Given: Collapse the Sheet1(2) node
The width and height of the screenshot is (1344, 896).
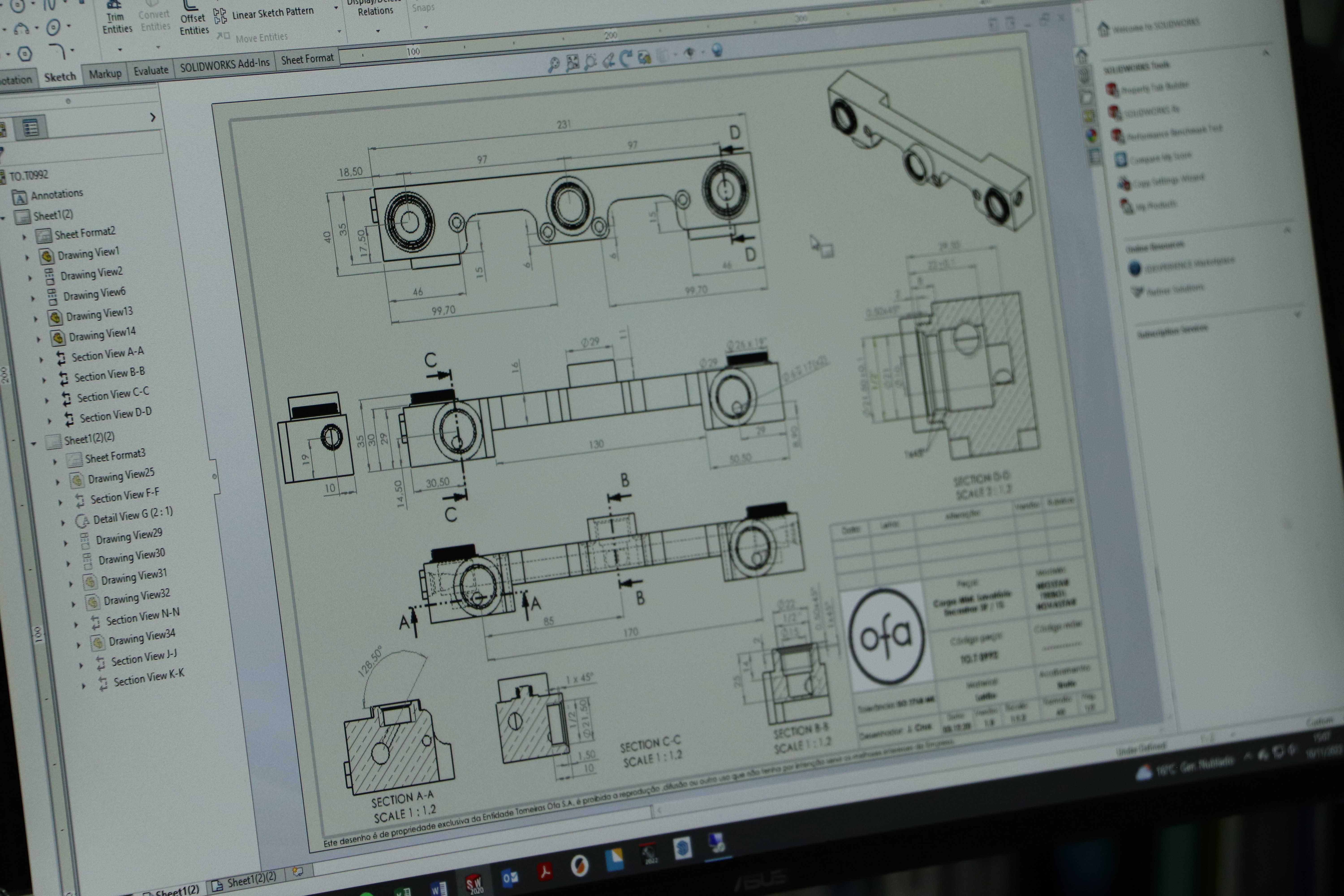Looking at the screenshot, I should [x=3, y=218].
